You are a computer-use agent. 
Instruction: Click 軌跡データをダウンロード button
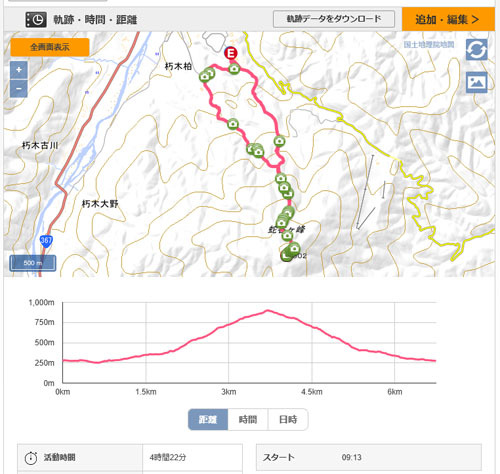pos(334,19)
